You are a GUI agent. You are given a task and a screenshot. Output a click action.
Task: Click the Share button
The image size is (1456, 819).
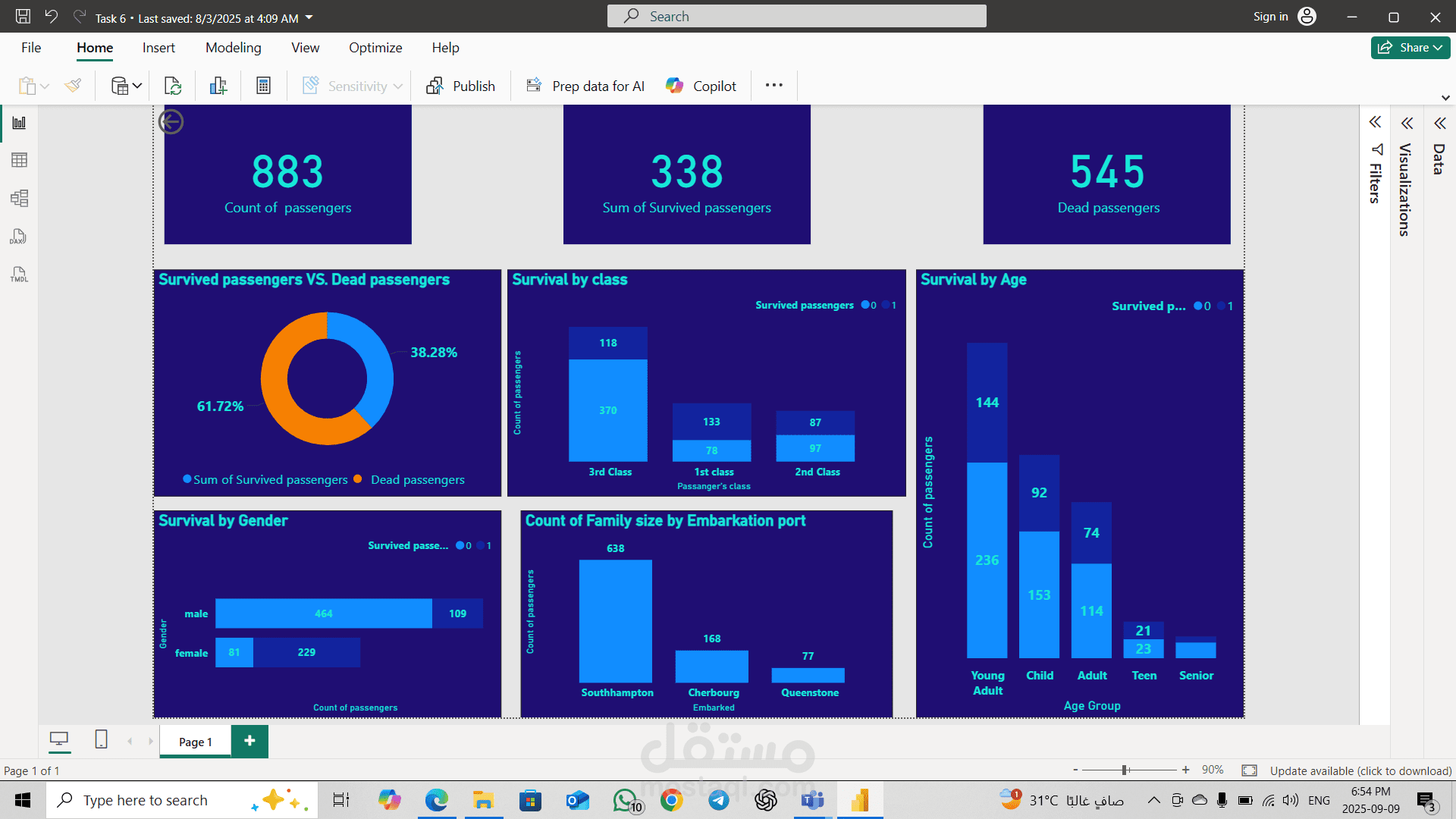tap(1410, 48)
